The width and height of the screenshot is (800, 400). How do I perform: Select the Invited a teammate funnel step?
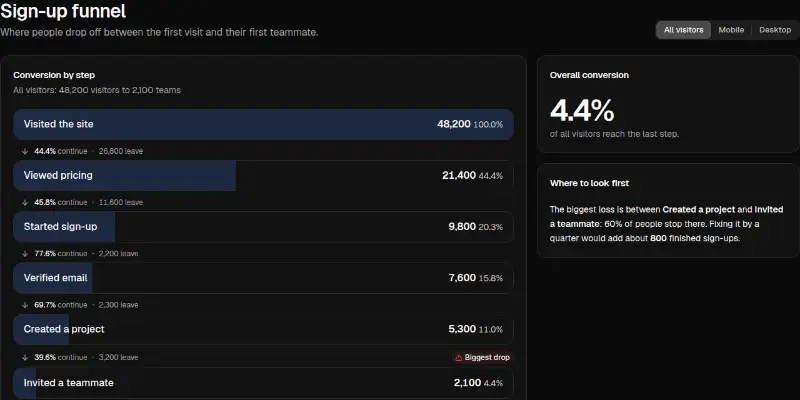[263, 383]
